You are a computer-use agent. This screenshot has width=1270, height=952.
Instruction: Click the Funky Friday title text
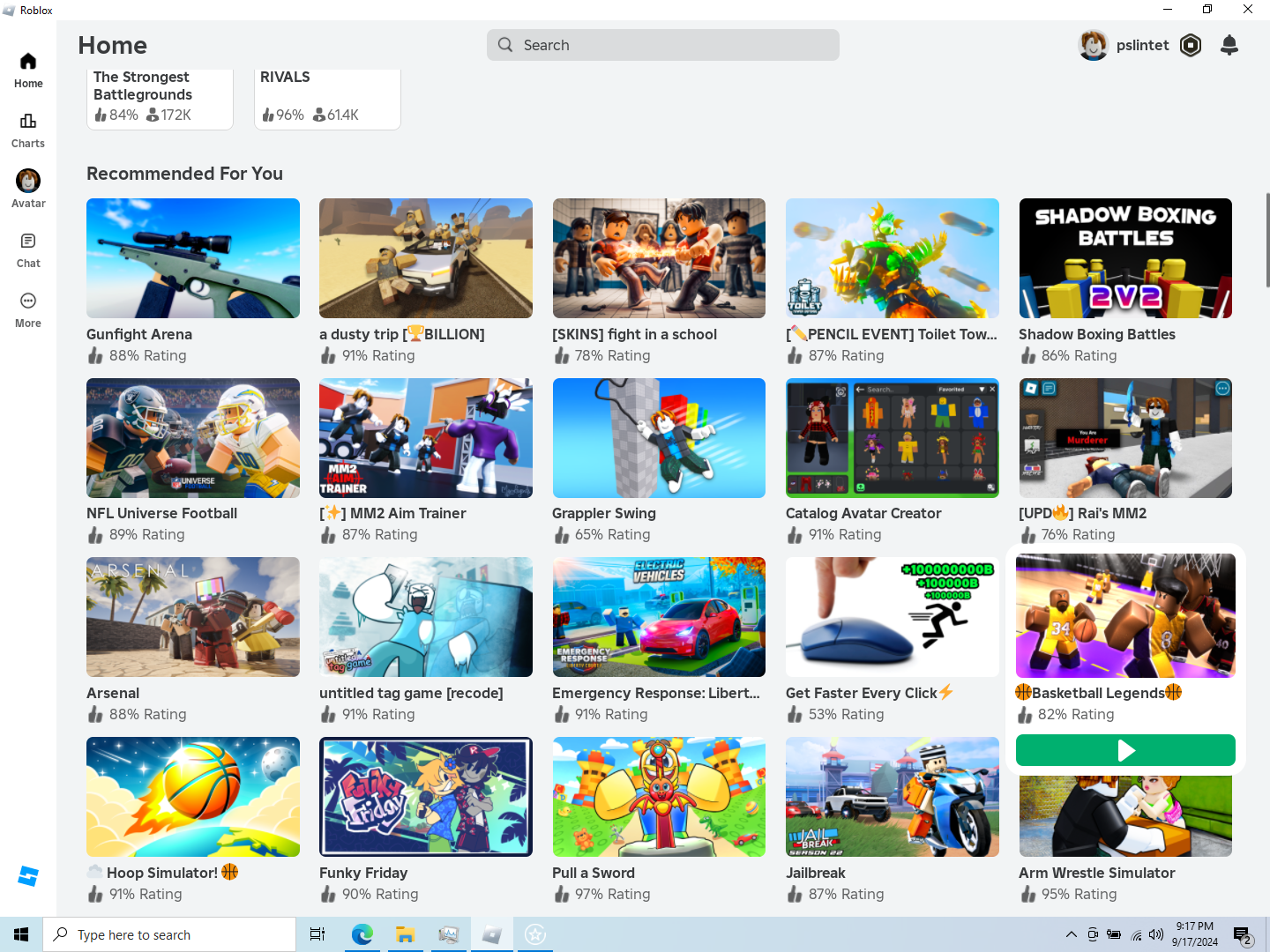(x=363, y=873)
